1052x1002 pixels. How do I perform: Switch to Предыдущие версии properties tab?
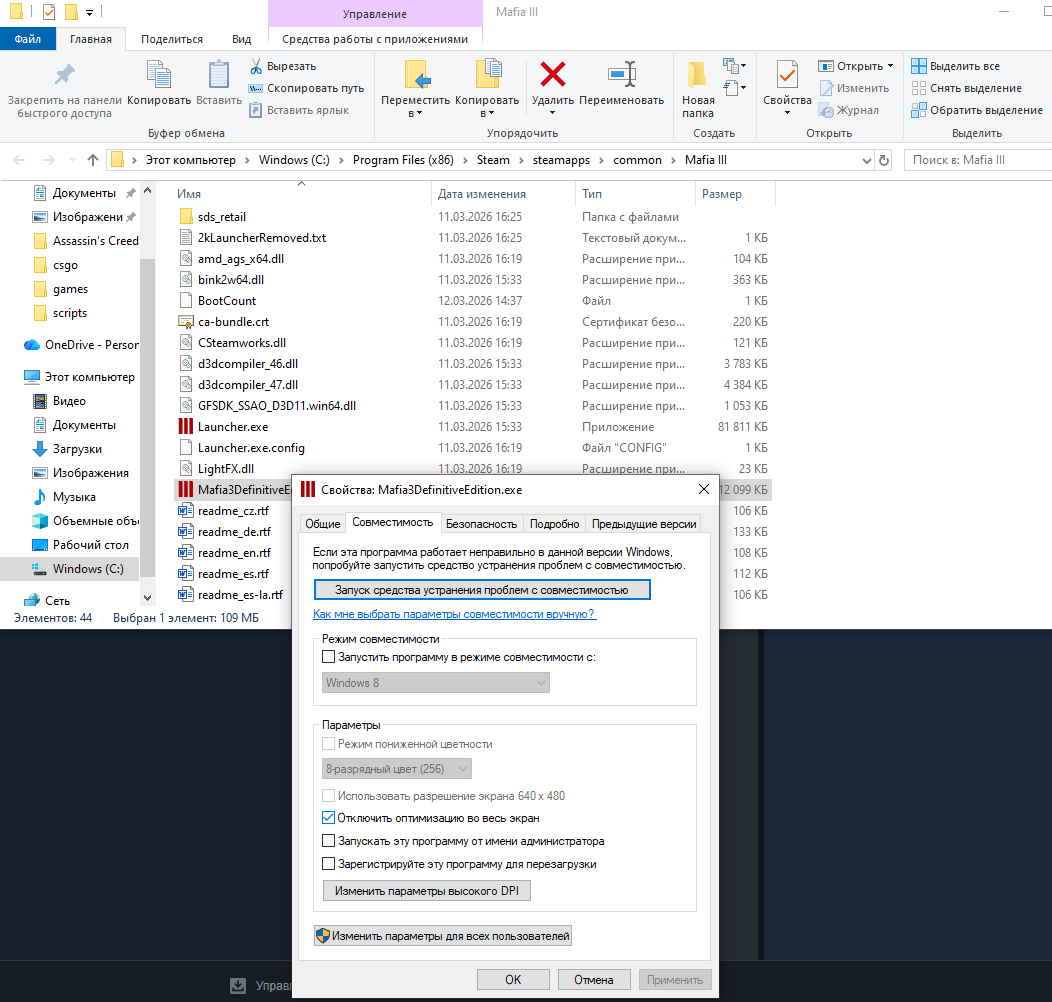click(x=643, y=523)
